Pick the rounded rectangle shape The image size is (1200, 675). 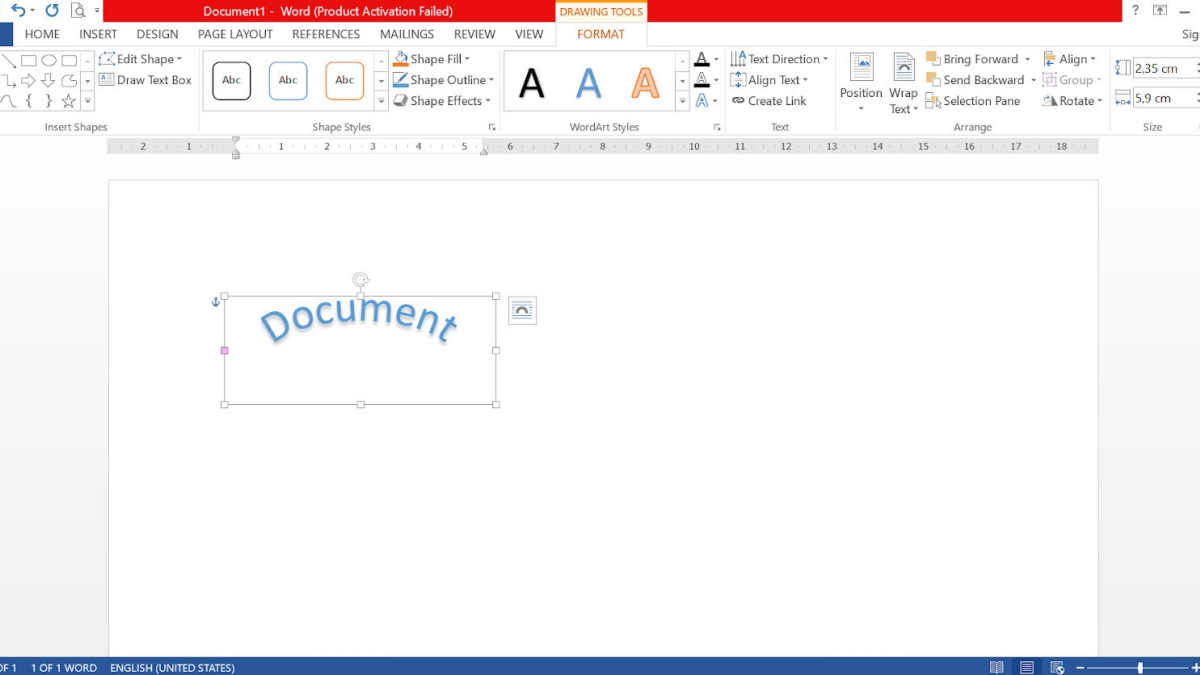point(68,60)
